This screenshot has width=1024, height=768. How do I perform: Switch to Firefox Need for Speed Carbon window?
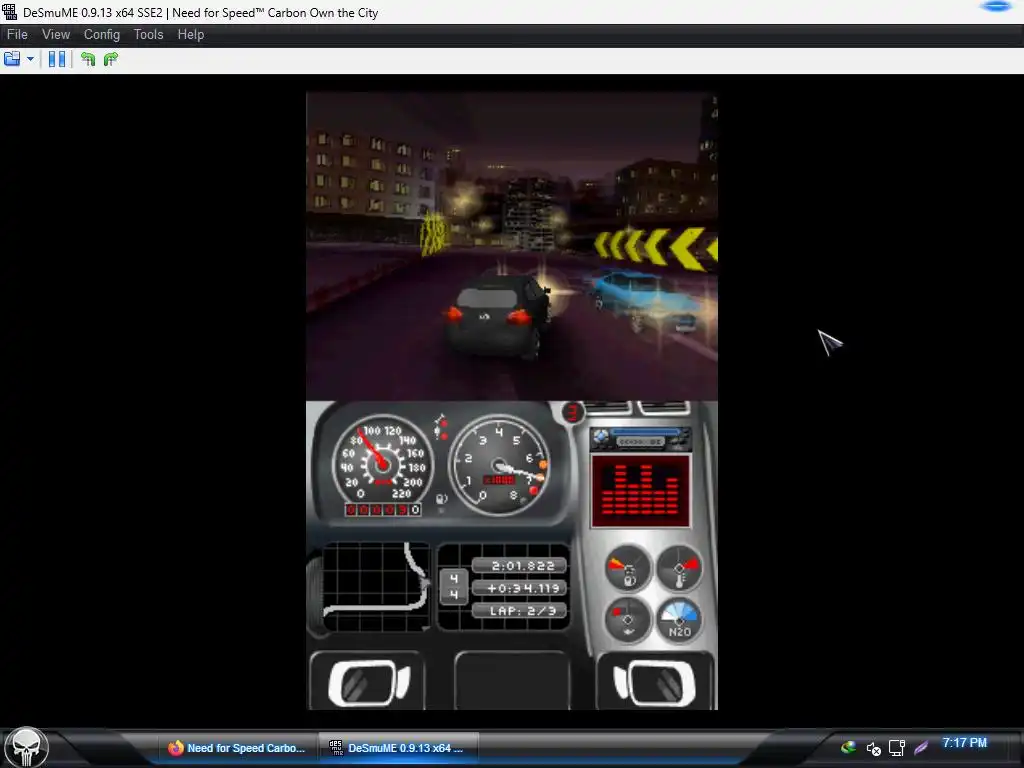236,748
